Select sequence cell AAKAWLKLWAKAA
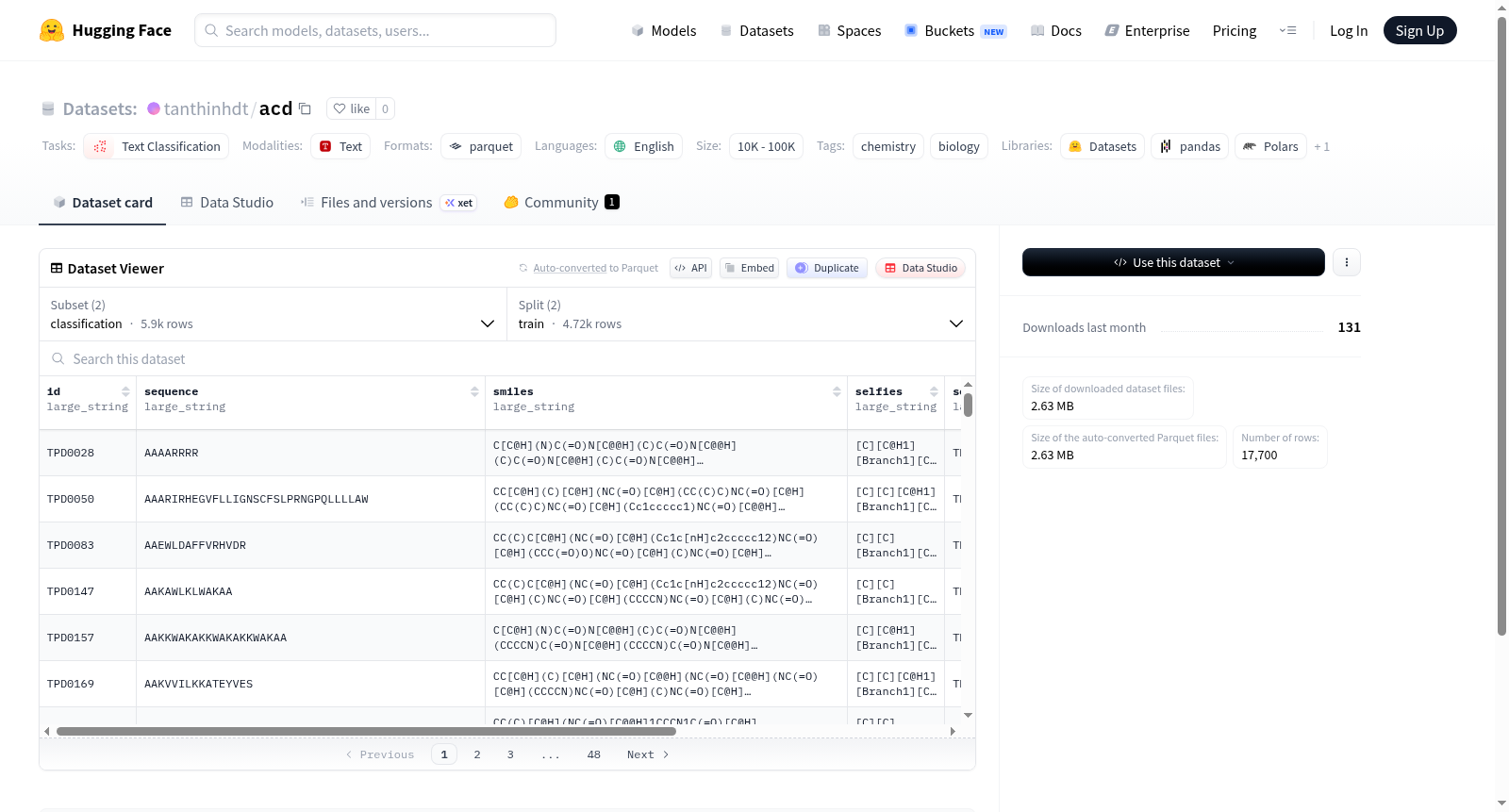1509x812 pixels. tap(311, 591)
